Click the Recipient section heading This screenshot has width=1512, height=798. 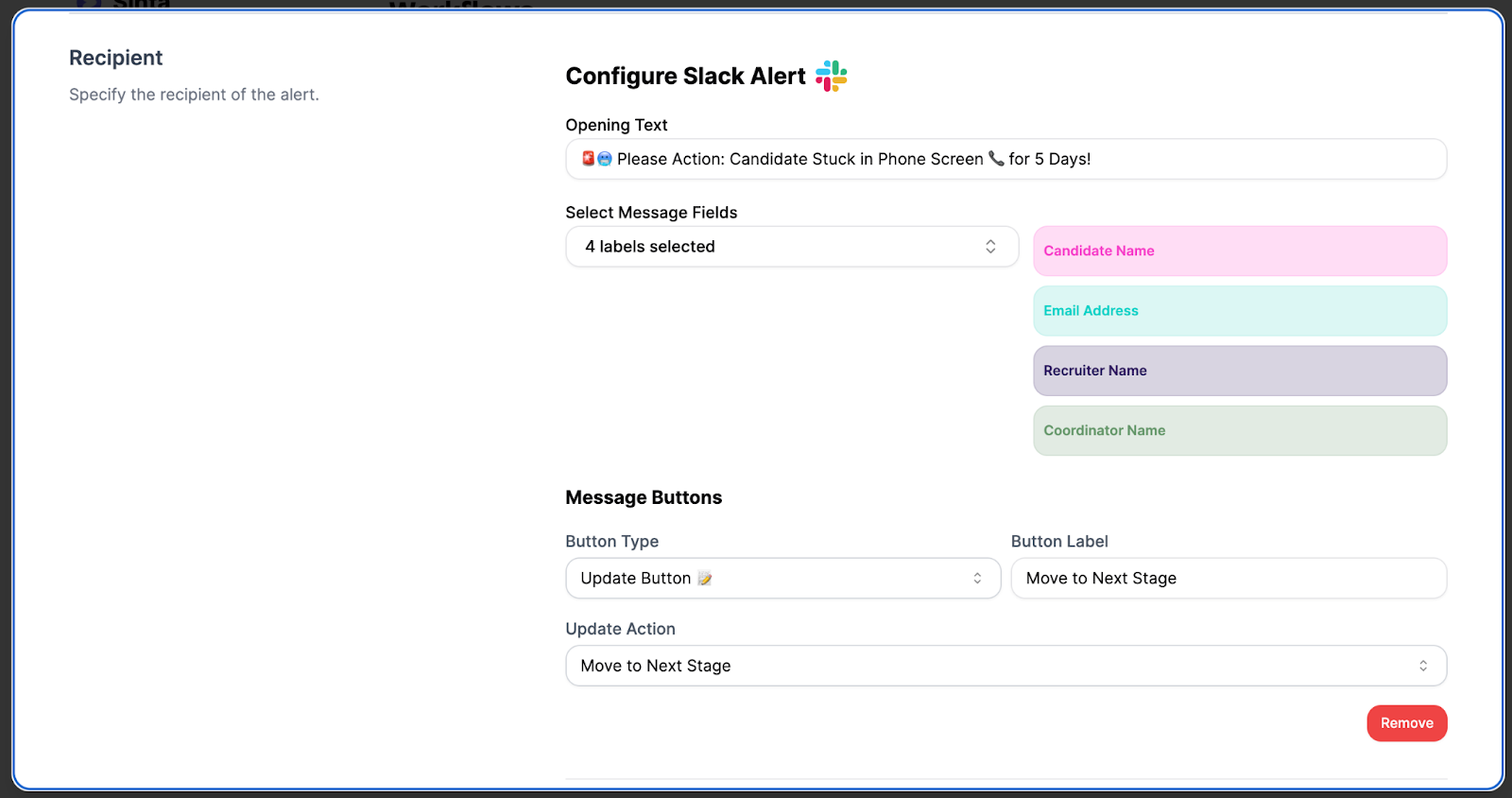[116, 58]
